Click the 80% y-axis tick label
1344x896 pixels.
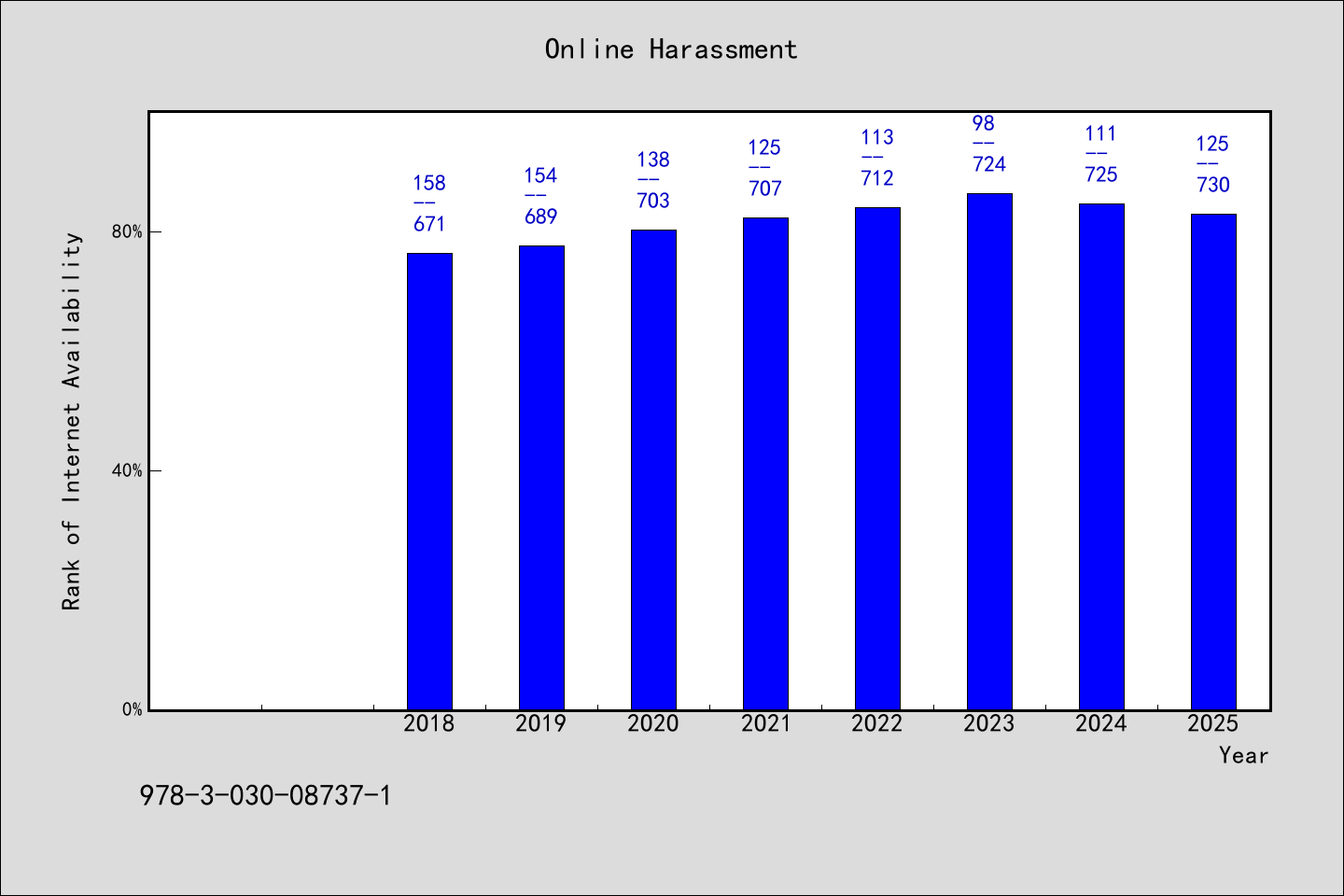pos(127,231)
